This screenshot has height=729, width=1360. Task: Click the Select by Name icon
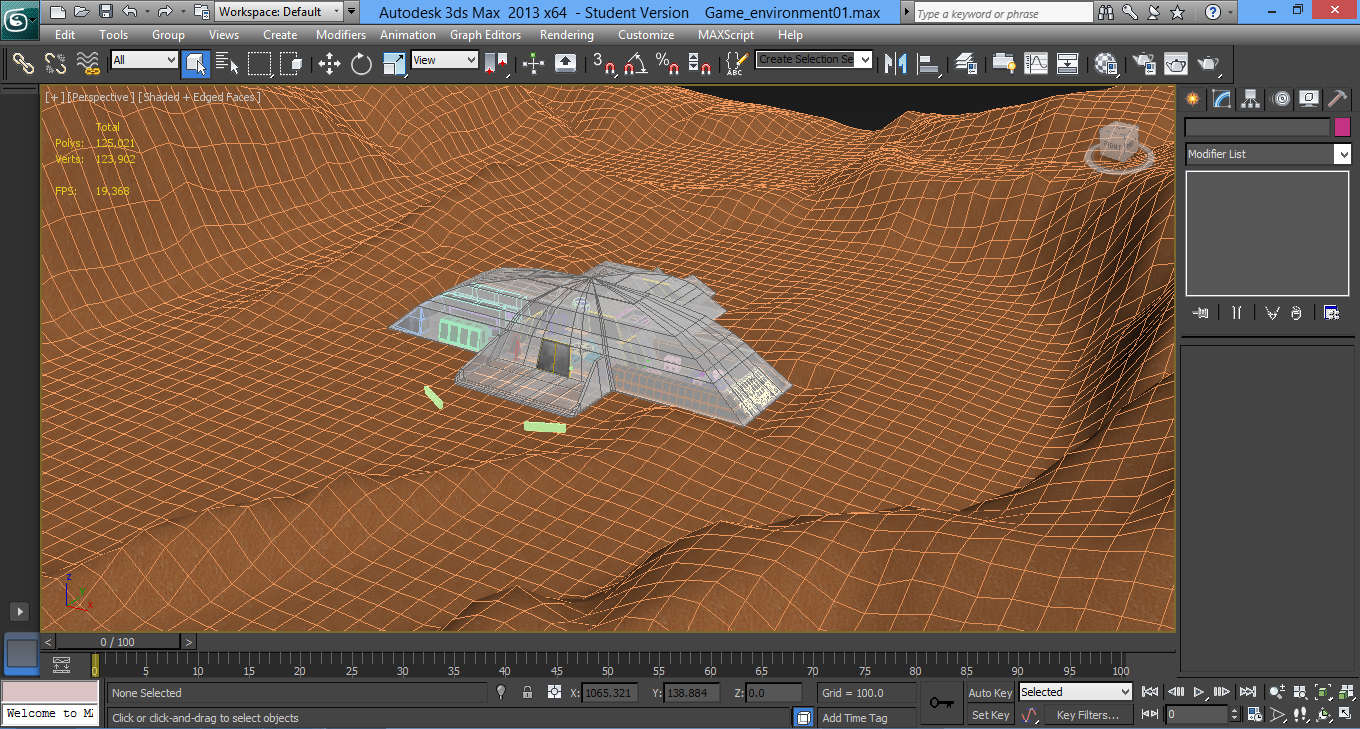coord(227,64)
